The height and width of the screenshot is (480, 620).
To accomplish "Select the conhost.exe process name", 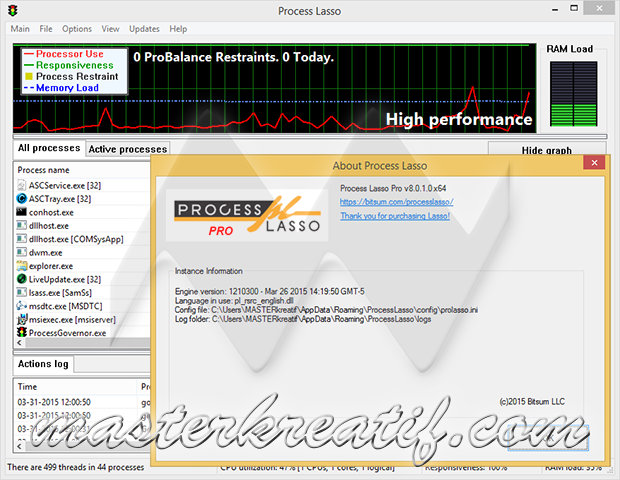I will point(51,212).
